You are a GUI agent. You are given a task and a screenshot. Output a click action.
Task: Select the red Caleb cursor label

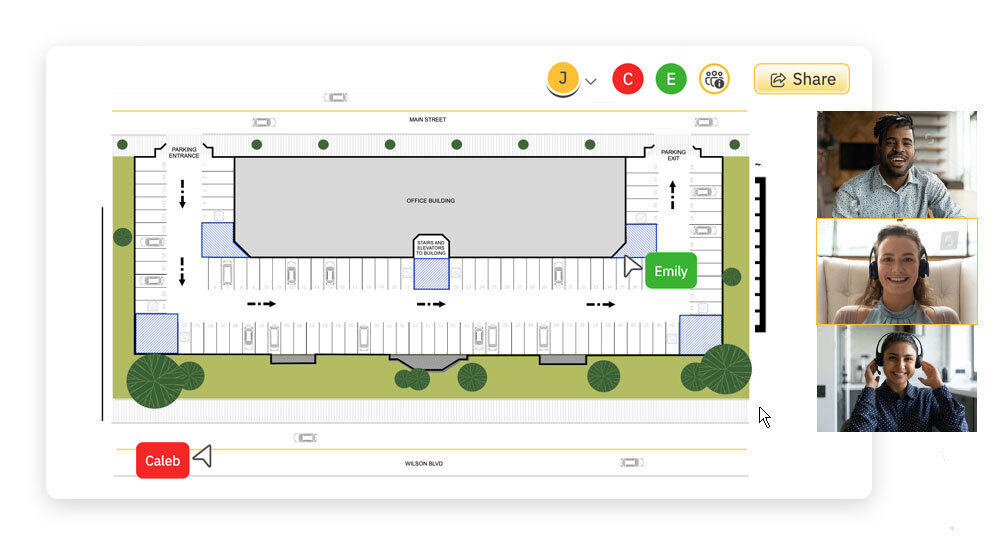click(x=163, y=461)
